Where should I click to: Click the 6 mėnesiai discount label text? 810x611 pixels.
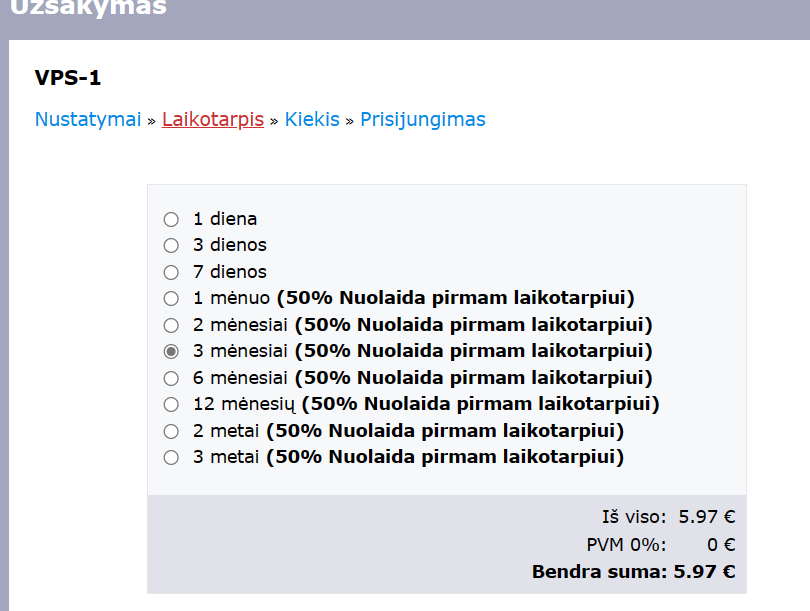pos(473,378)
